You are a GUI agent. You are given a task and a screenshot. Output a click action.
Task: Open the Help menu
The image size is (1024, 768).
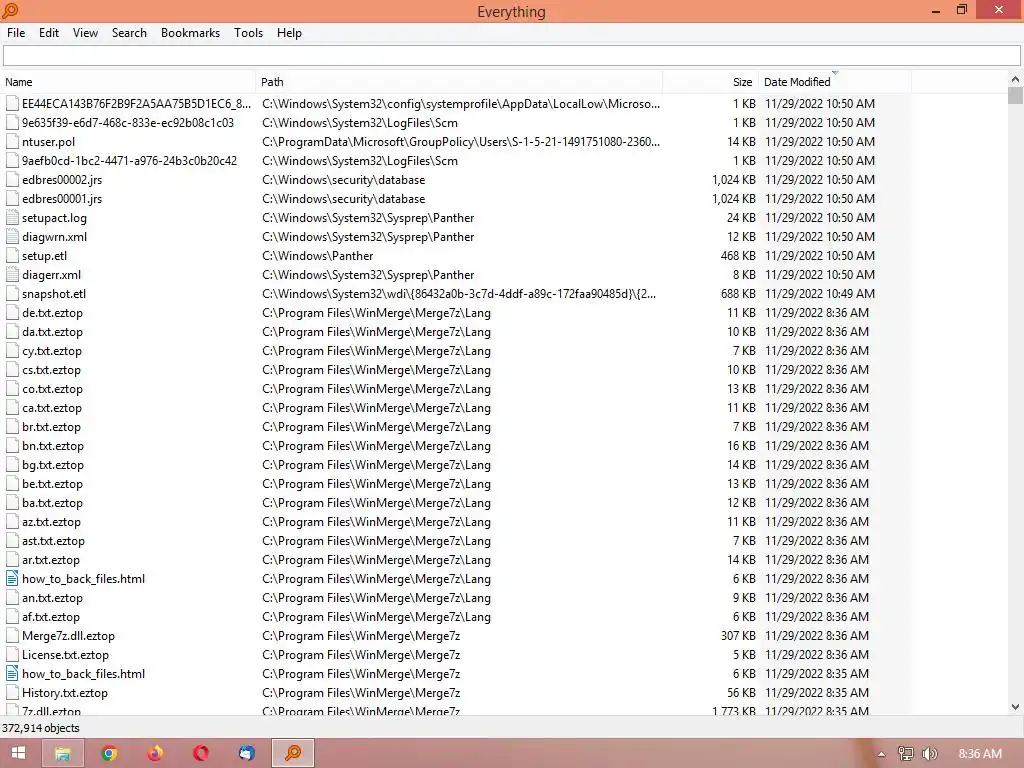pyautogui.click(x=289, y=33)
